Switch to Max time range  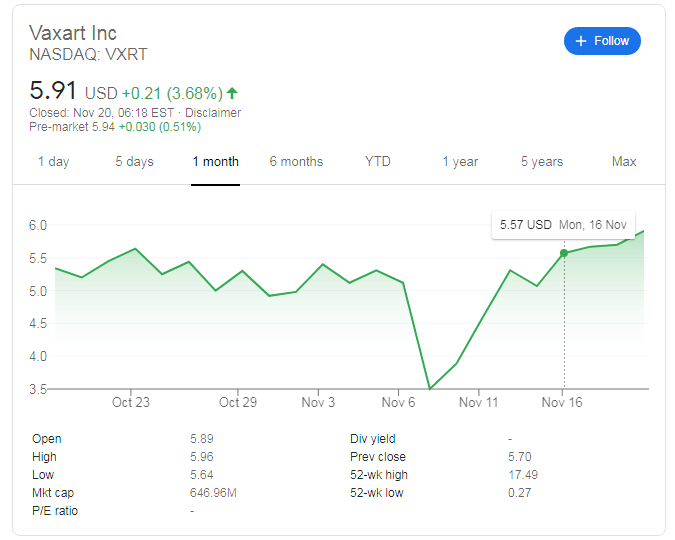point(624,162)
